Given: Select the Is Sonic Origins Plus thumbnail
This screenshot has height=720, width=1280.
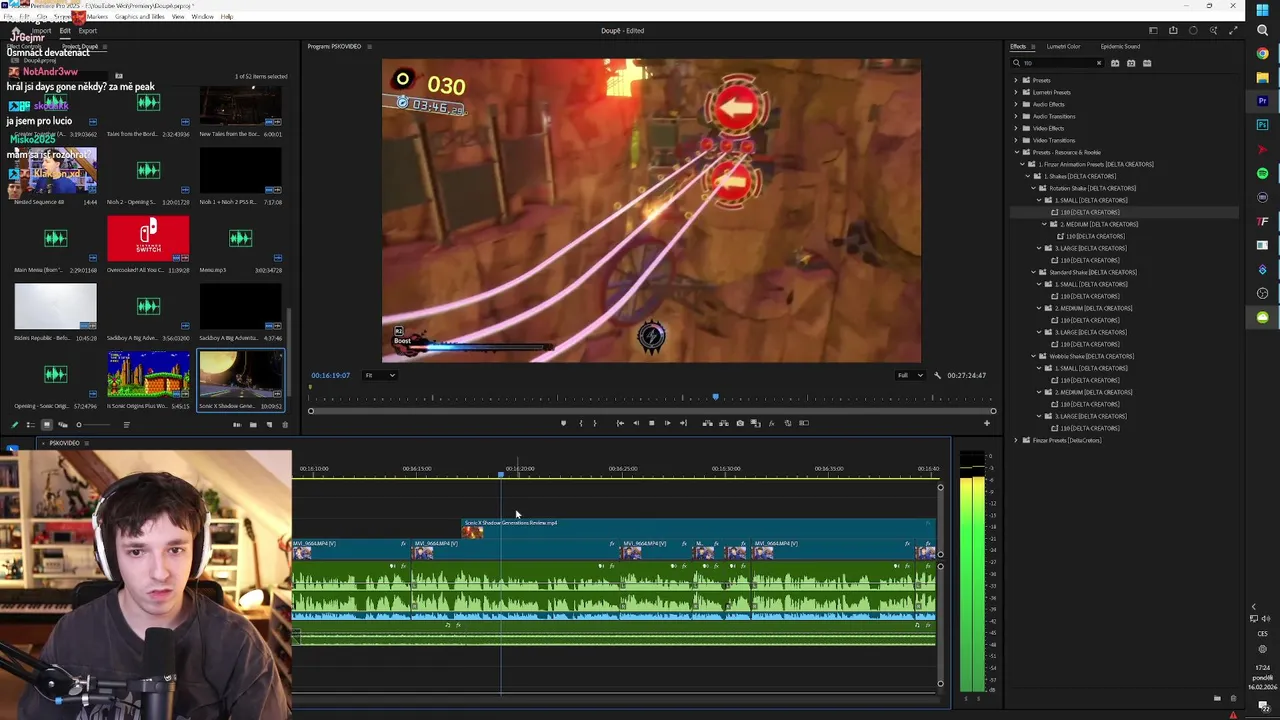Looking at the screenshot, I should (x=148, y=375).
